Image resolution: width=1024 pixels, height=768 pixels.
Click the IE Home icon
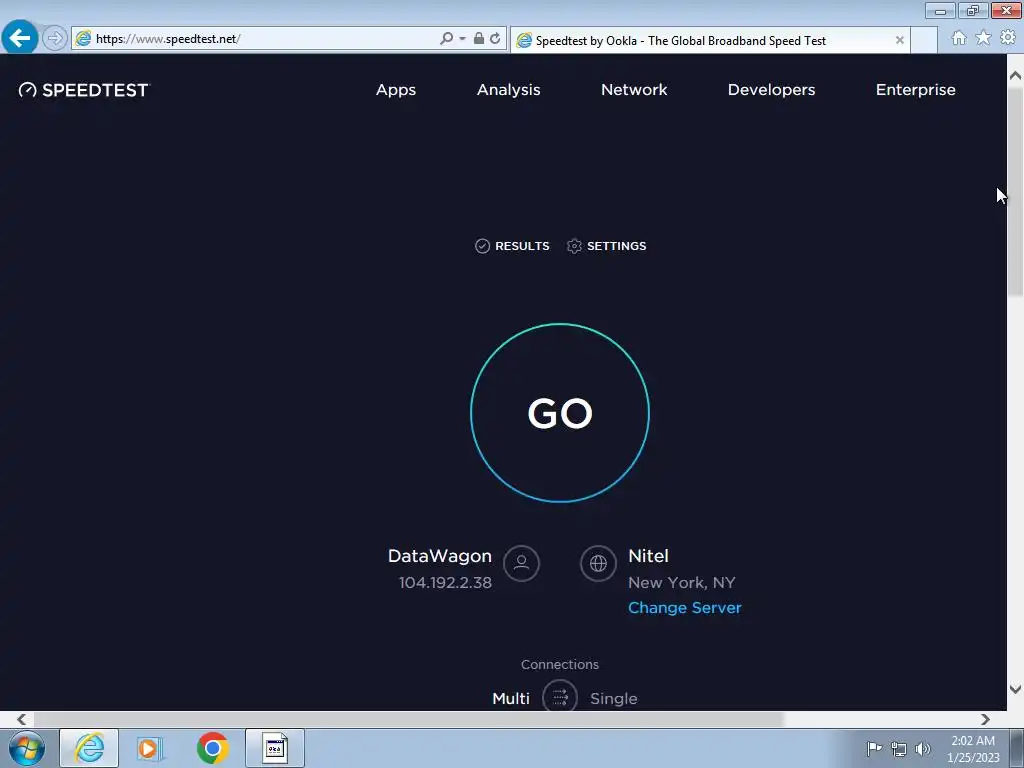pos(959,38)
